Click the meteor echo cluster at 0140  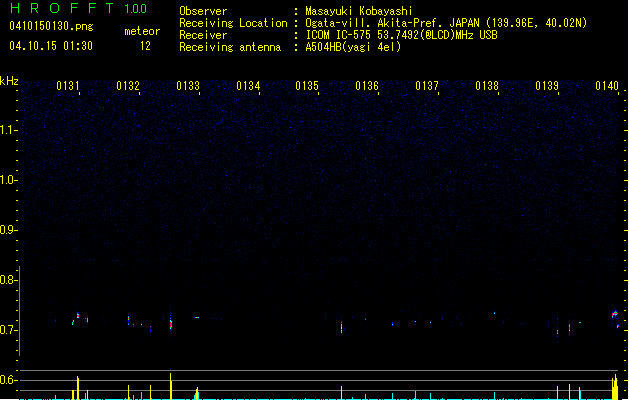[615, 314]
